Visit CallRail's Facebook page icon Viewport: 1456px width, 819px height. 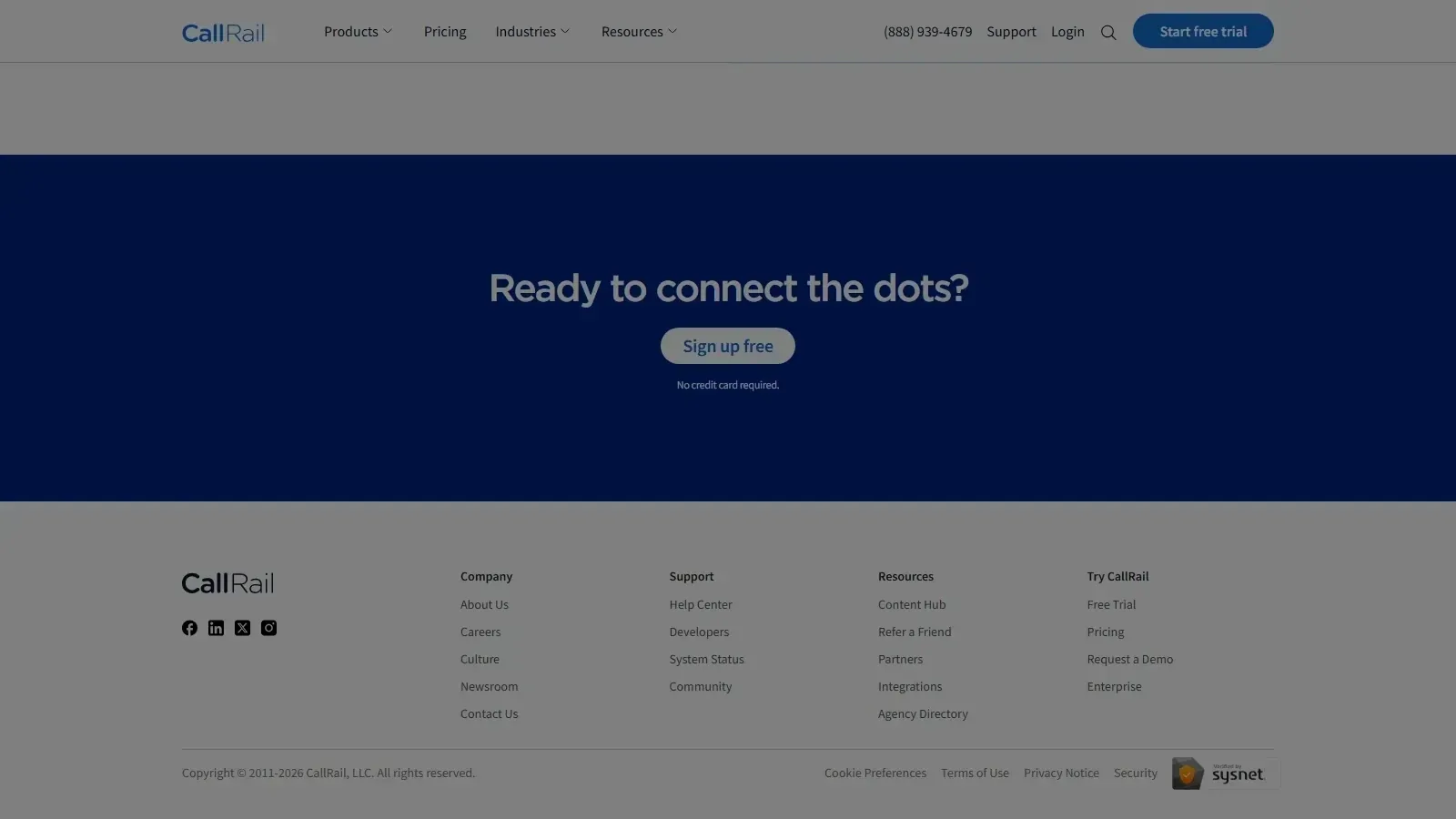coord(189,628)
